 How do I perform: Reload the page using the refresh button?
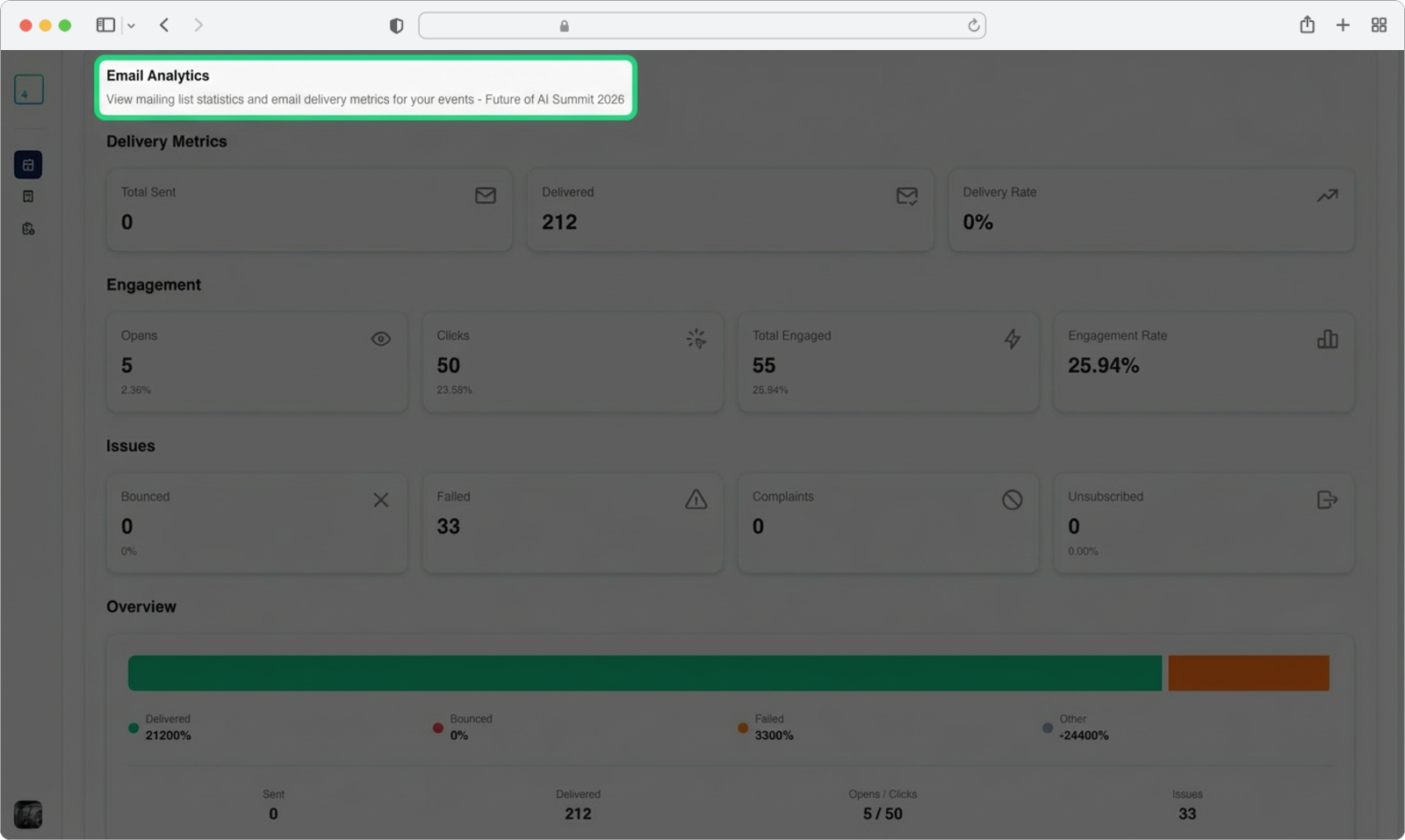[x=973, y=25]
